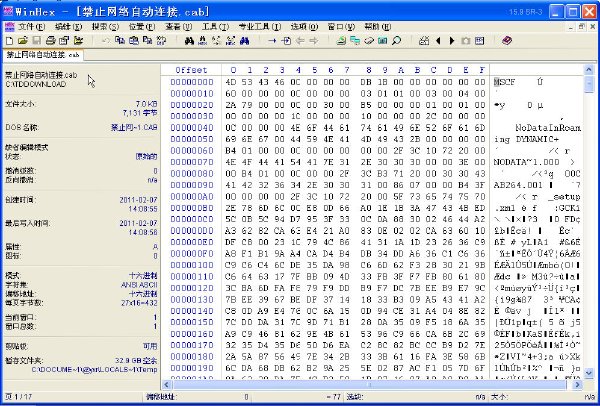The width and height of the screenshot is (600, 406).
Task: Go to offset with the blue arrow icon
Action: pos(272,41)
